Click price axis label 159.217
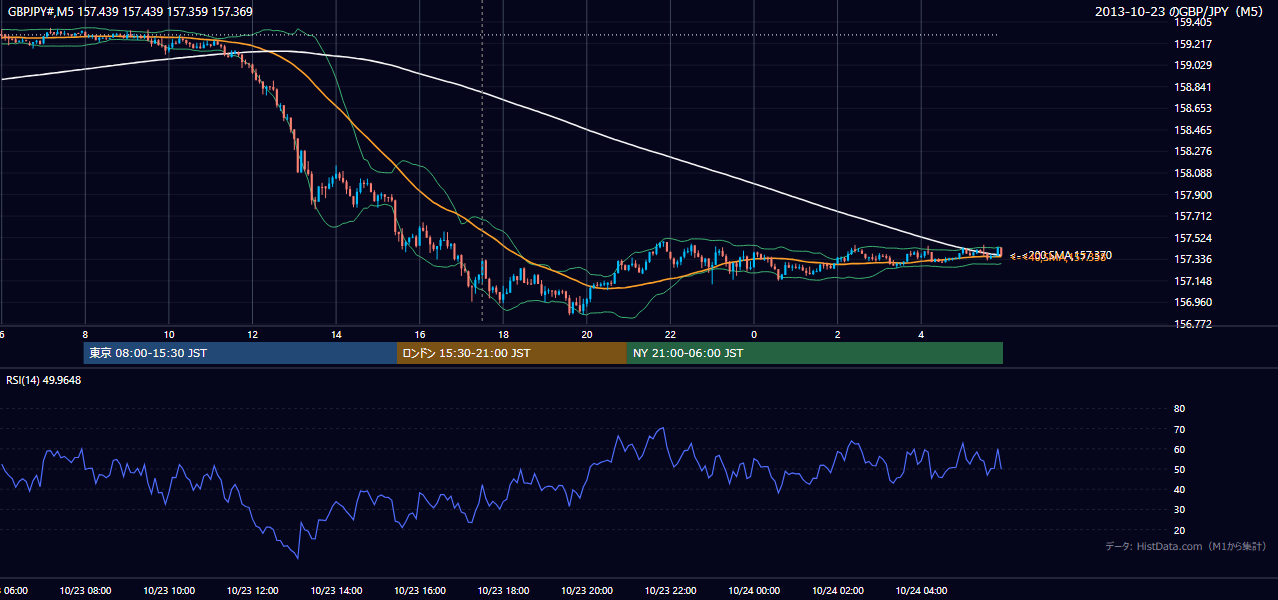Image resolution: width=1278 pixels, height=600 pixels. (x=1193, y=44)
